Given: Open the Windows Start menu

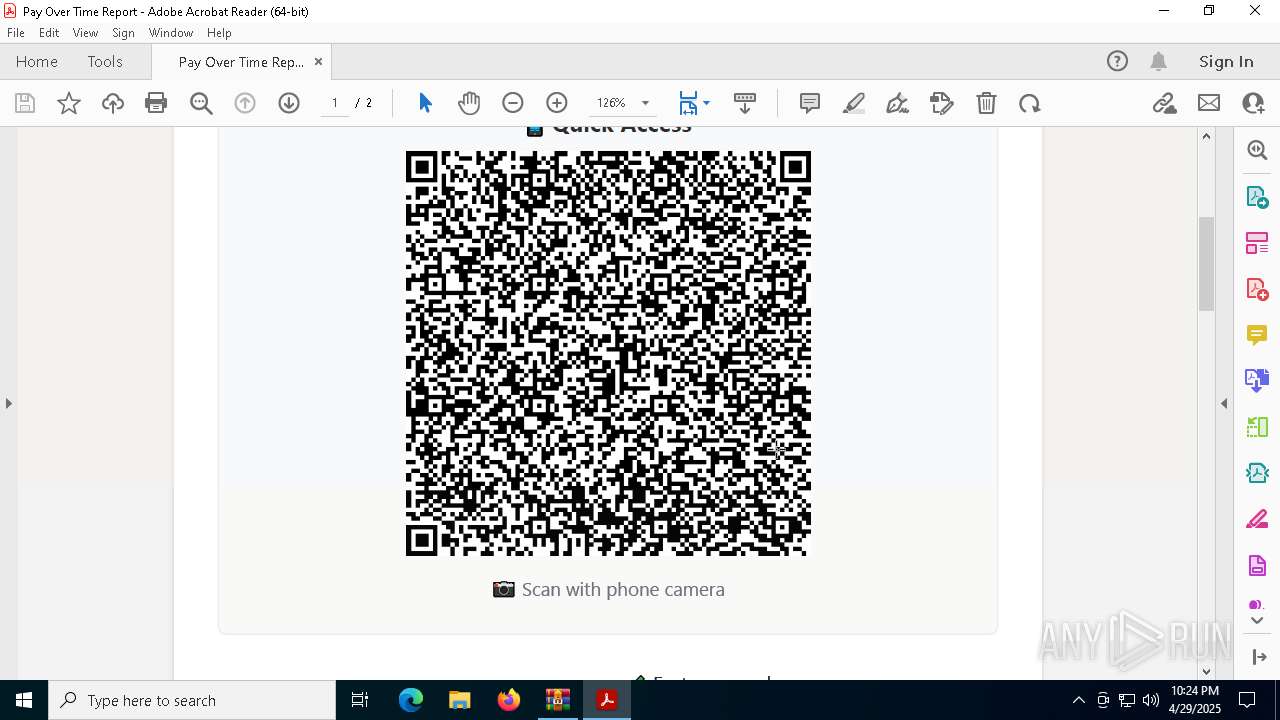Looking at the screenshot, I should pyautogui.click(x=24, y=700).
